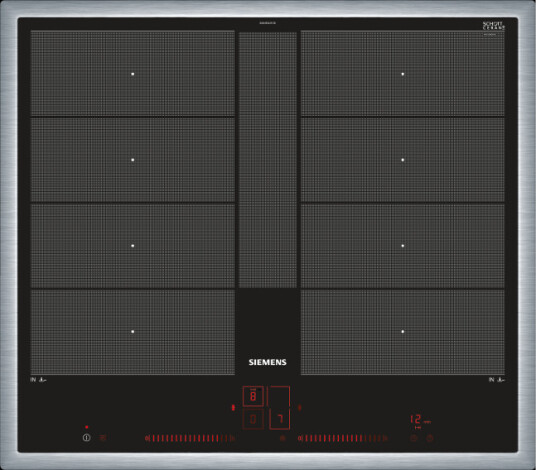Image resolution: width=536 pixels, height=470 pixels.
Task: Tap the first timer icon below the 12 display
Action: 414,438
